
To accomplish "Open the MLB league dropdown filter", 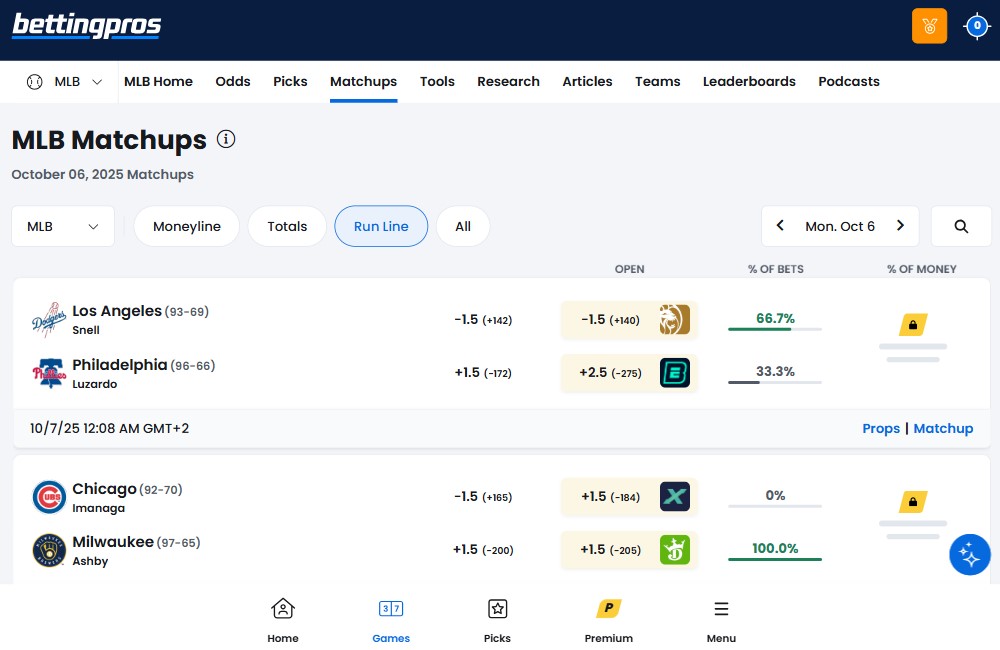I will (63, 226).
